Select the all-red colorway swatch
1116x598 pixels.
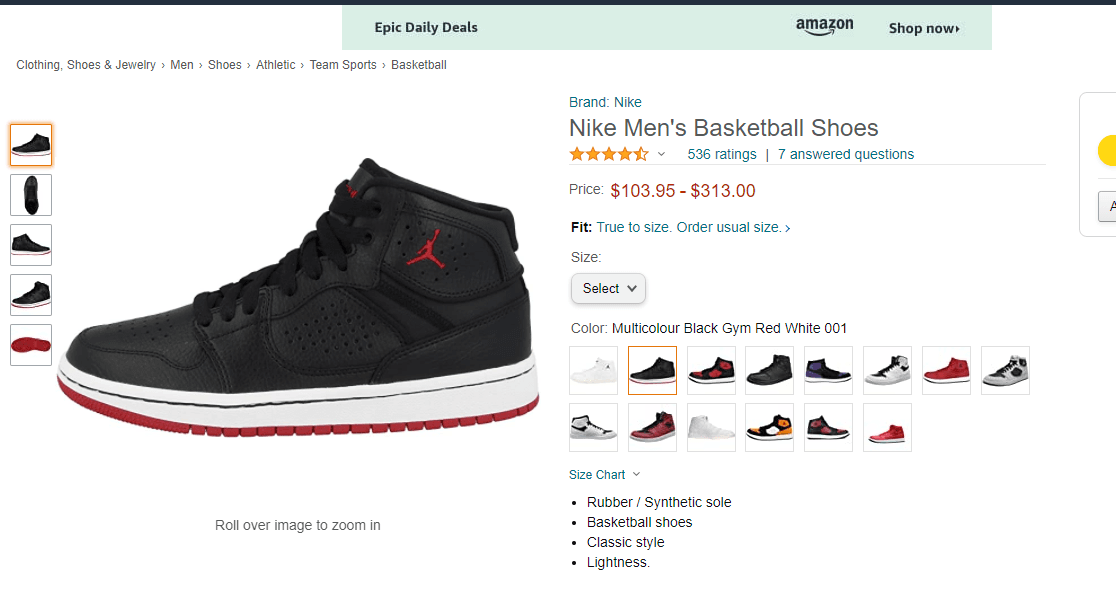946,370
